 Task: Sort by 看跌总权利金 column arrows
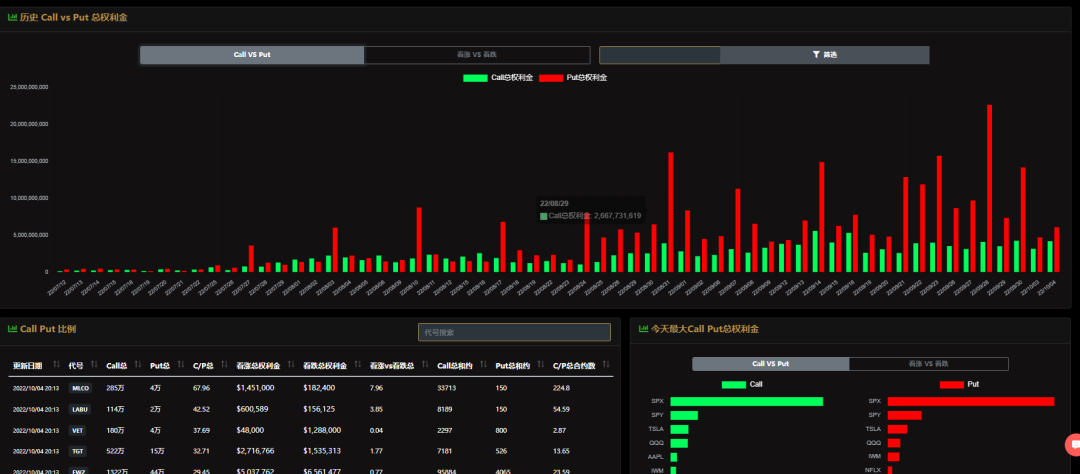tap(358, 364)
